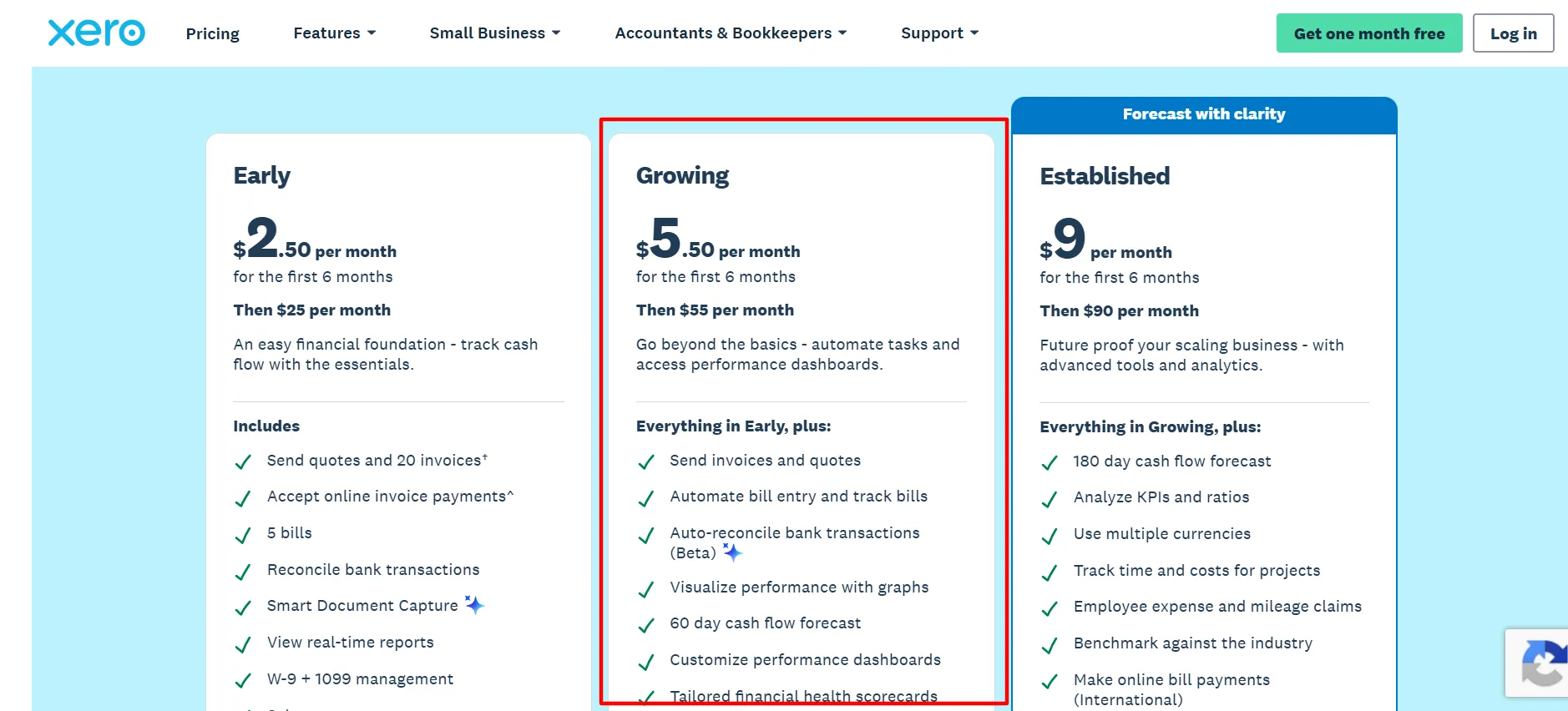
Task: Click the reCAPTCHA badge
Action: [x=1538, y=663]
